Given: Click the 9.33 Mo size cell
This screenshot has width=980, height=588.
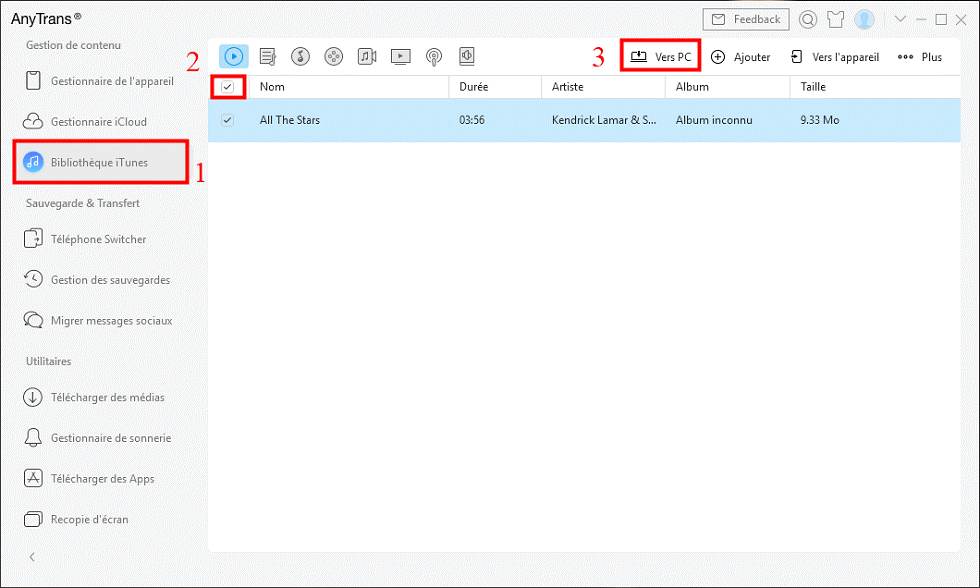Looking at the screenshot, I should (819, 120).
